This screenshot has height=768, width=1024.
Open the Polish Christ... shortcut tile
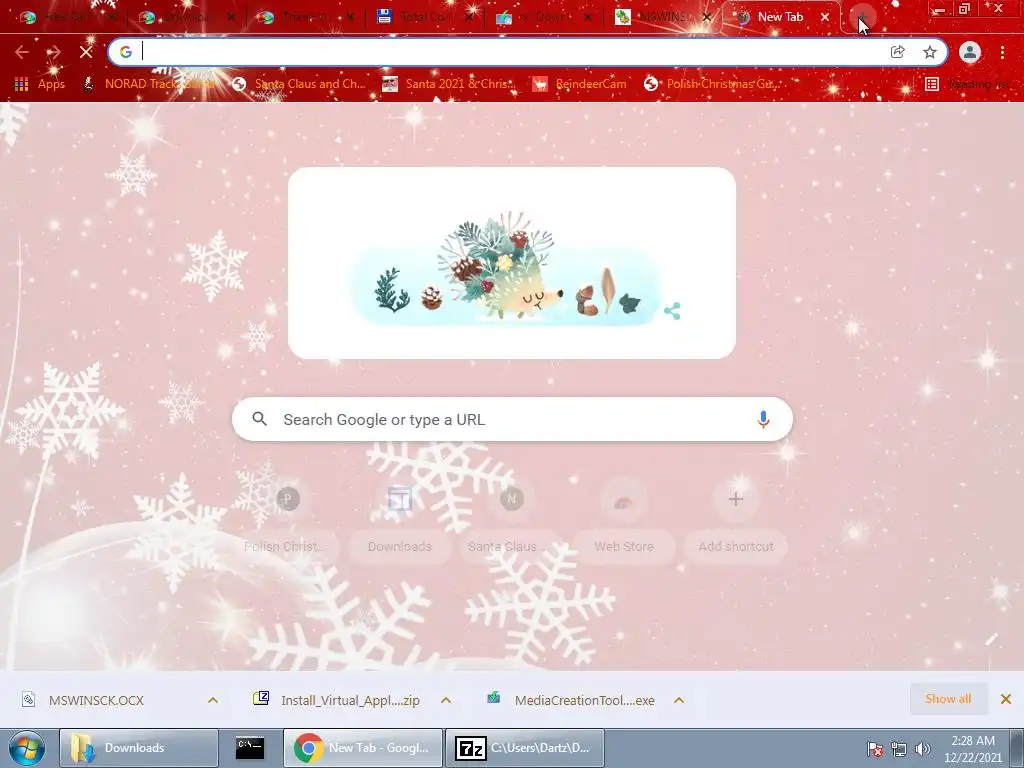(x=287, y=520)
